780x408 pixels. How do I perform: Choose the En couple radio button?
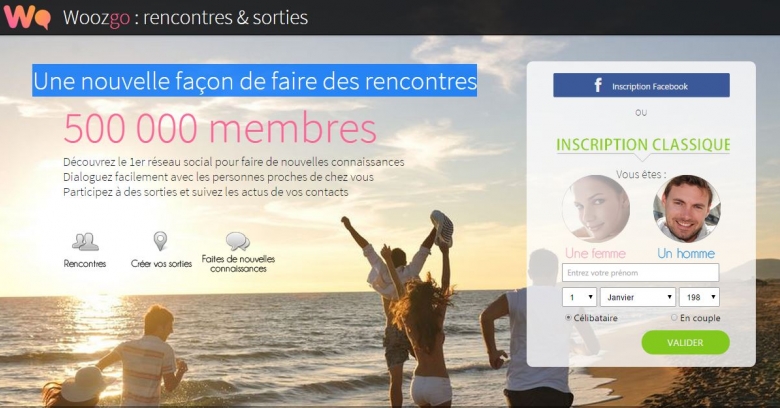click(x=674, y=317)
